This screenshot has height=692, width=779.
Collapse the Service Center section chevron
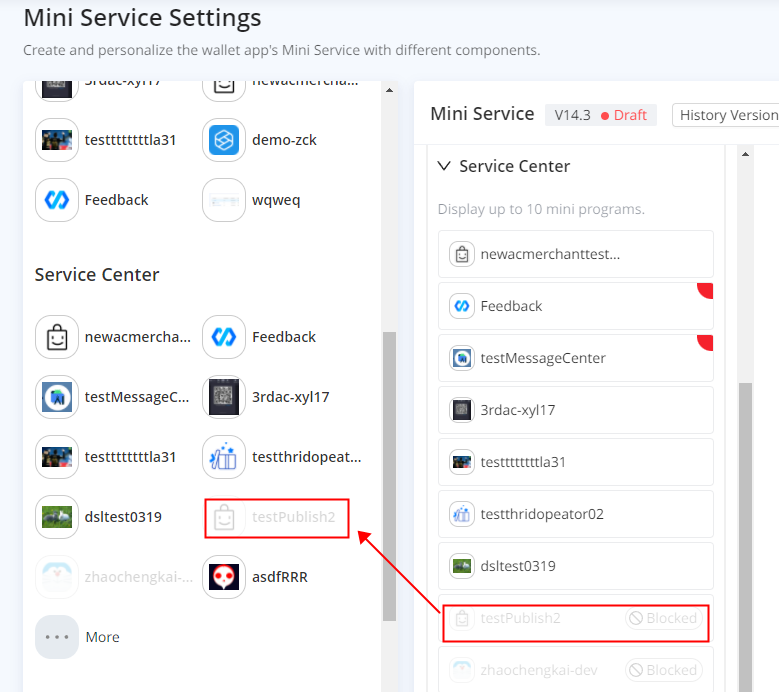pyautogui.click(x=444, y=167)
